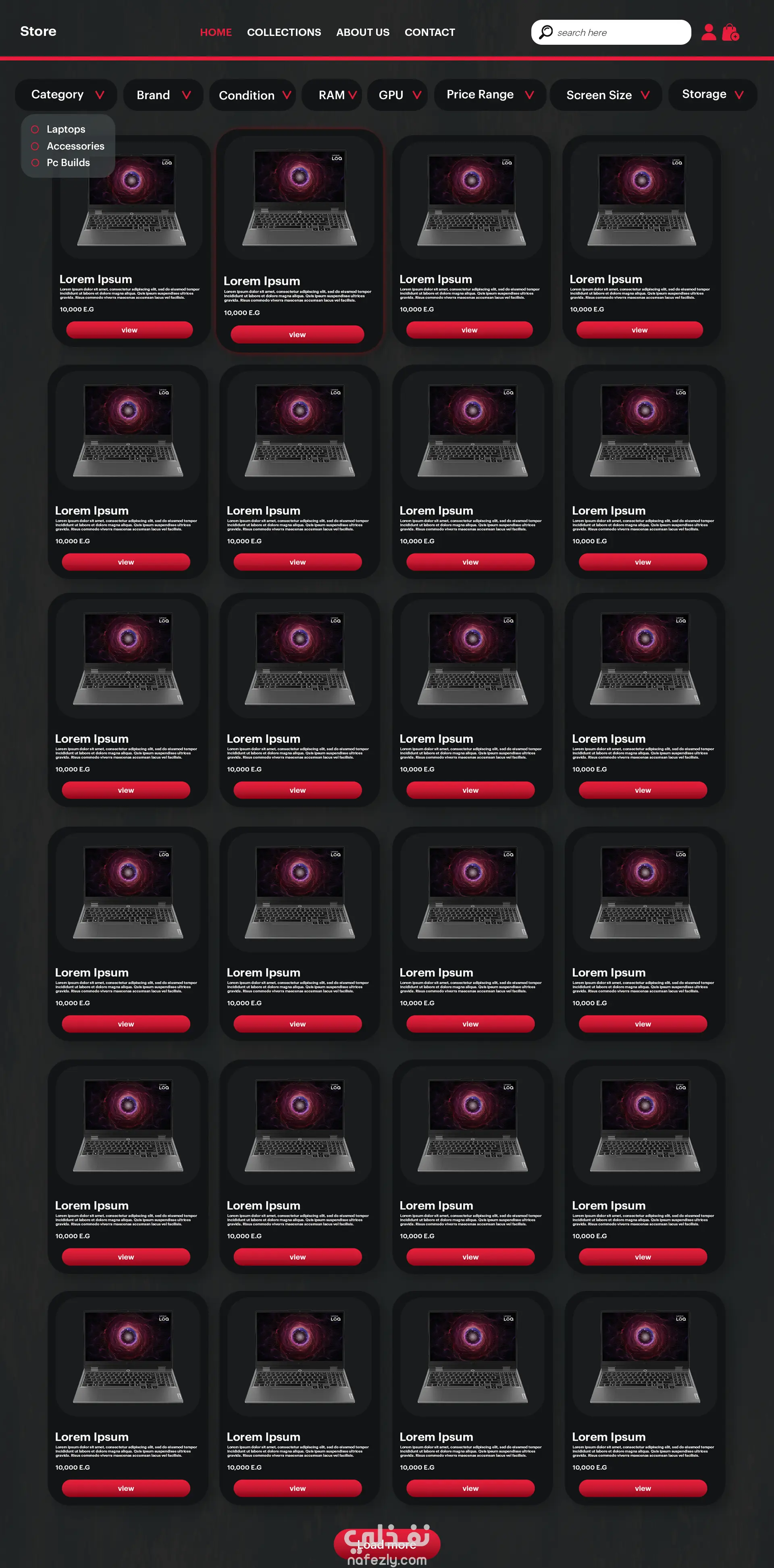Image resolution: width=774 pixels, height=1568 pixels.
Task: Navigate to the Contact menu item
Action: click(x=429, y=33)
